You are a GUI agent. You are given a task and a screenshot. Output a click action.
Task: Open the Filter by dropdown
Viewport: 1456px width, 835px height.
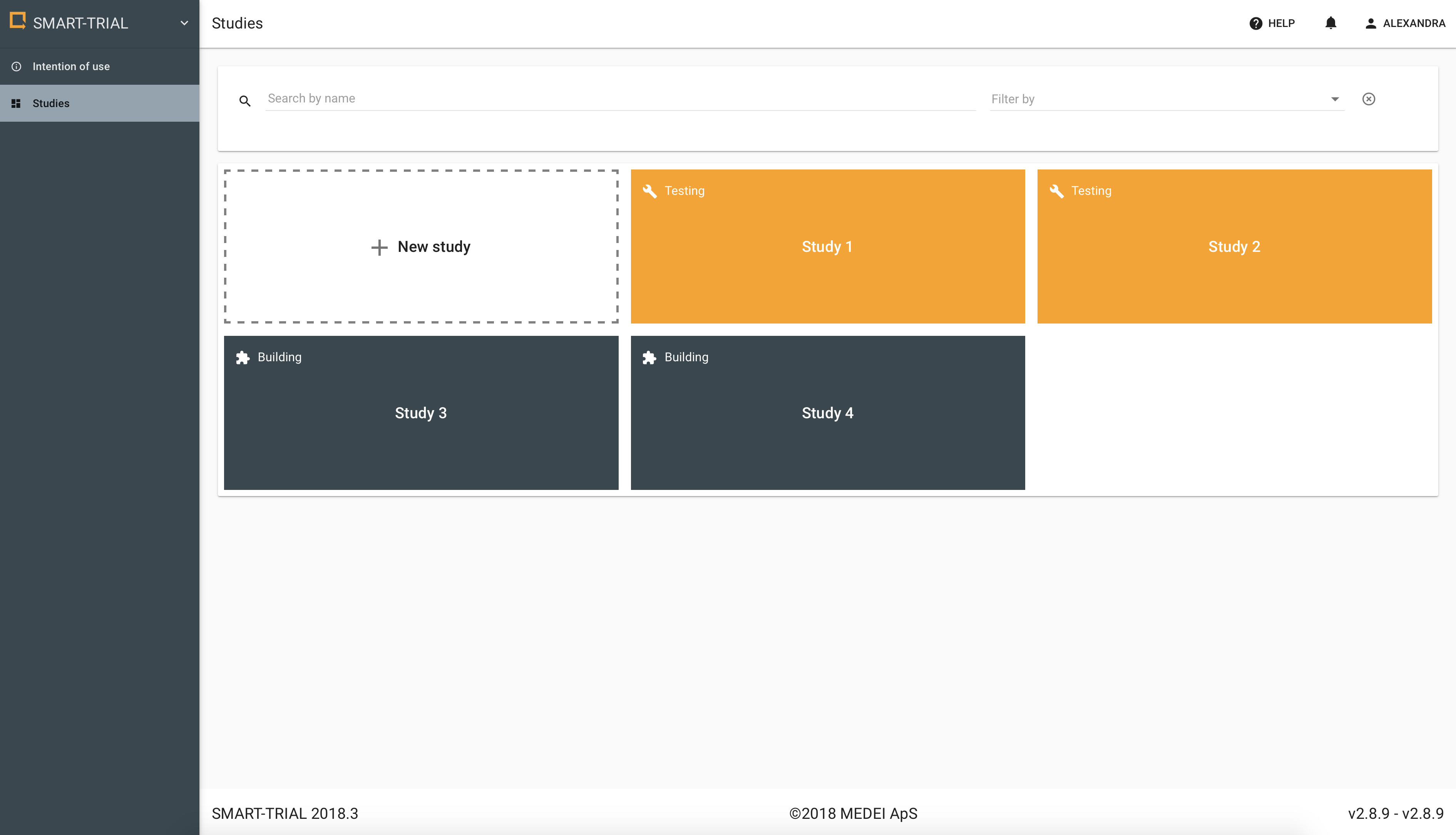point(1166,99)
